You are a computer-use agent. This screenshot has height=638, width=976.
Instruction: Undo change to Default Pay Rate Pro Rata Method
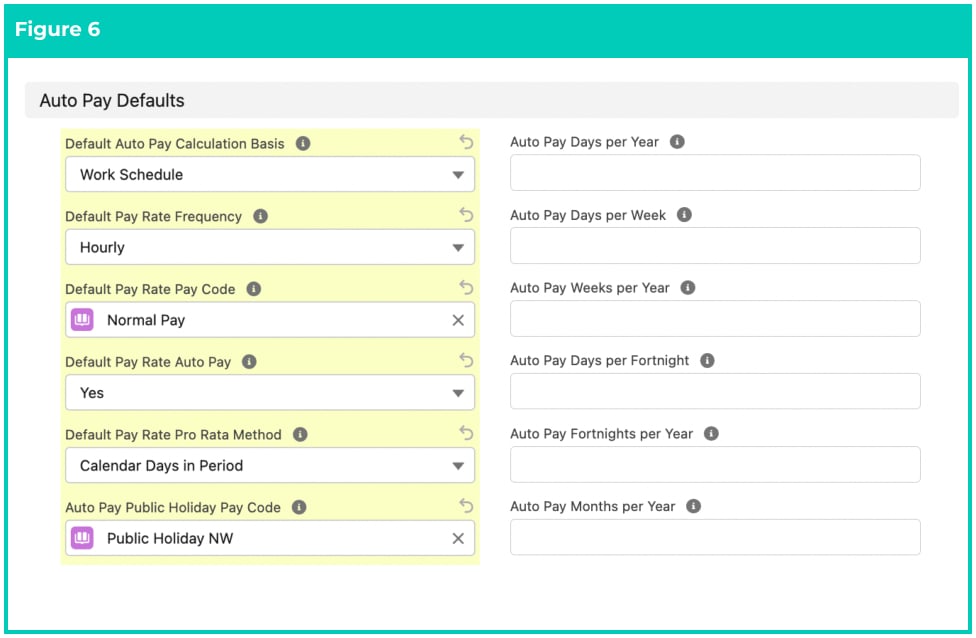click(x=466, y=433)
